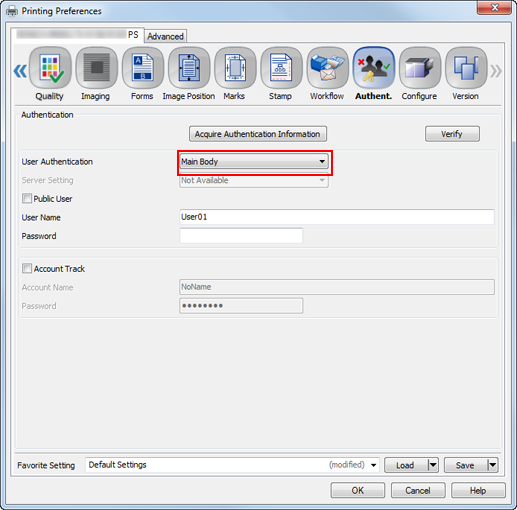
Task: Open the Workflow settings icon
Action: pyautogui.click(x=327, y=68)
